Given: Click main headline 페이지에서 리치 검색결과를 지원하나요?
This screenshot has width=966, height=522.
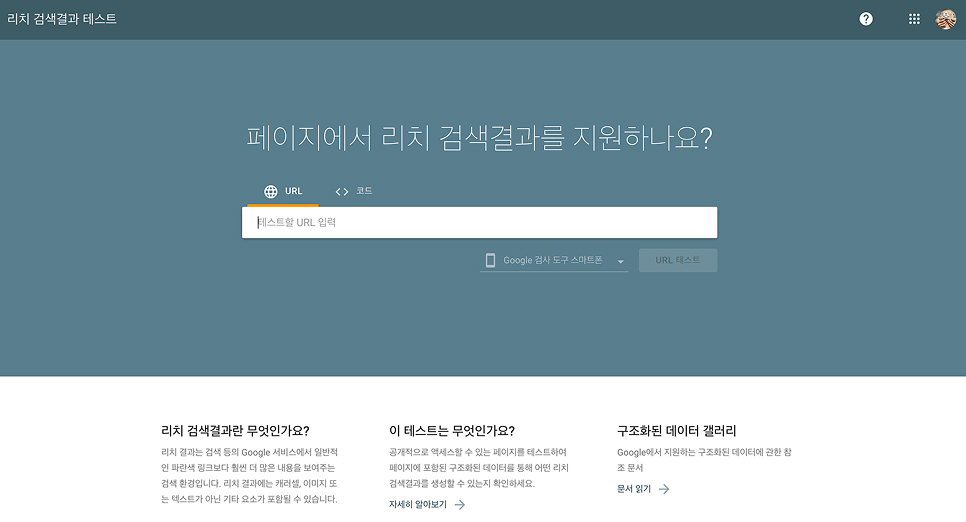Looking at the screenshot, I should (479, 137).
